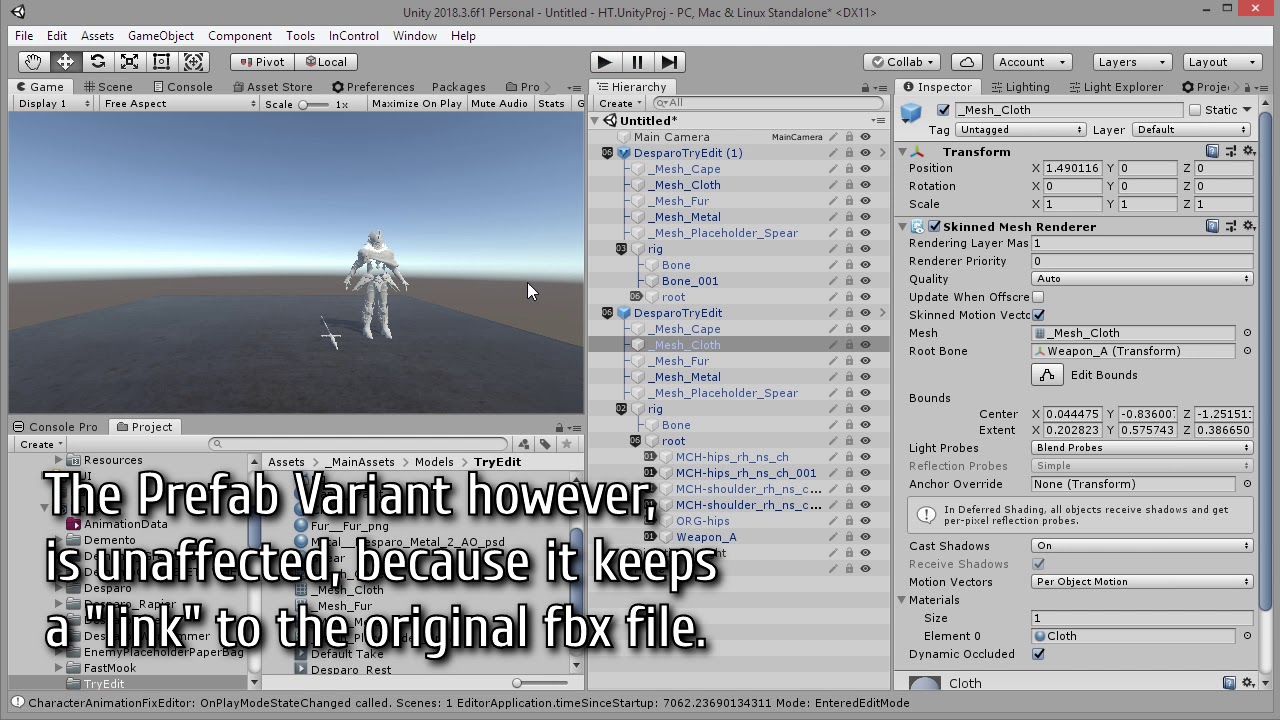Toggle visibility eye for Main Camera

(866, 137)
